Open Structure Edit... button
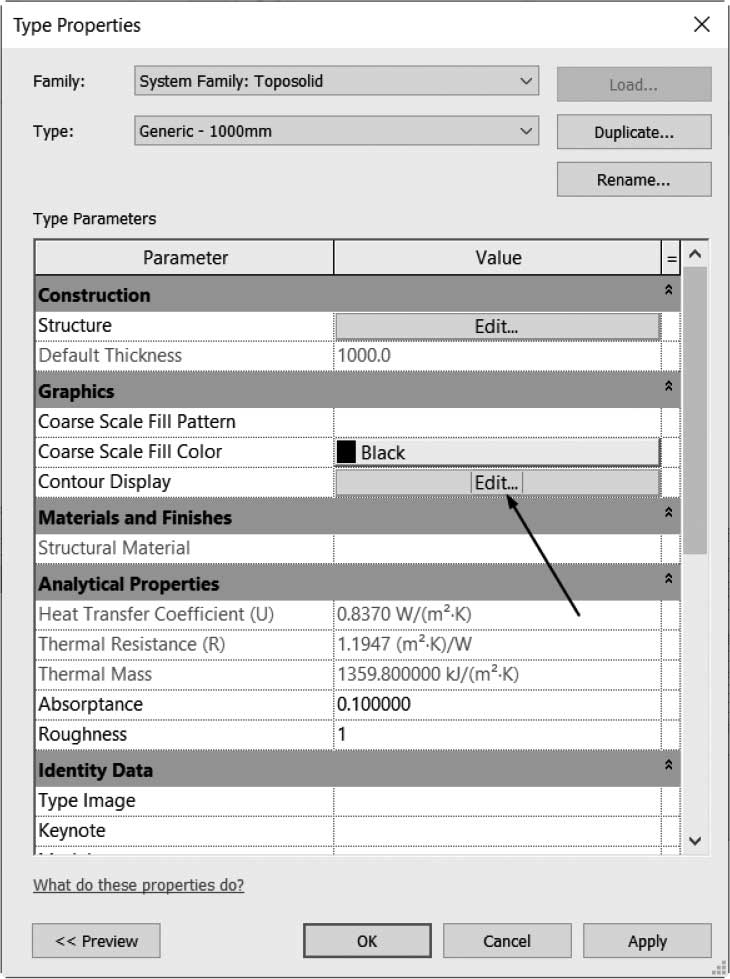730x979 pixels. (498, 326)
